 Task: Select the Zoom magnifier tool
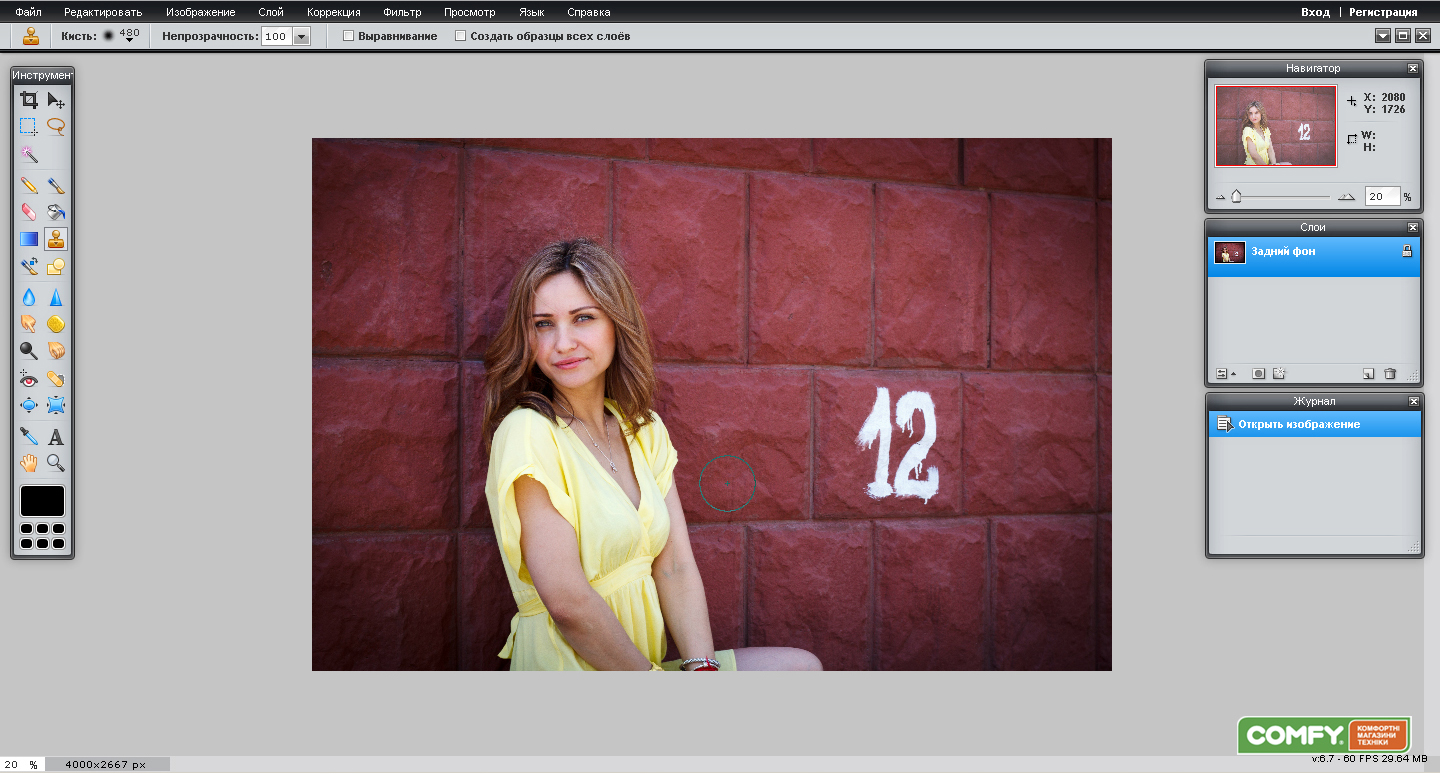pyautogui.click(x=56, y=463)
